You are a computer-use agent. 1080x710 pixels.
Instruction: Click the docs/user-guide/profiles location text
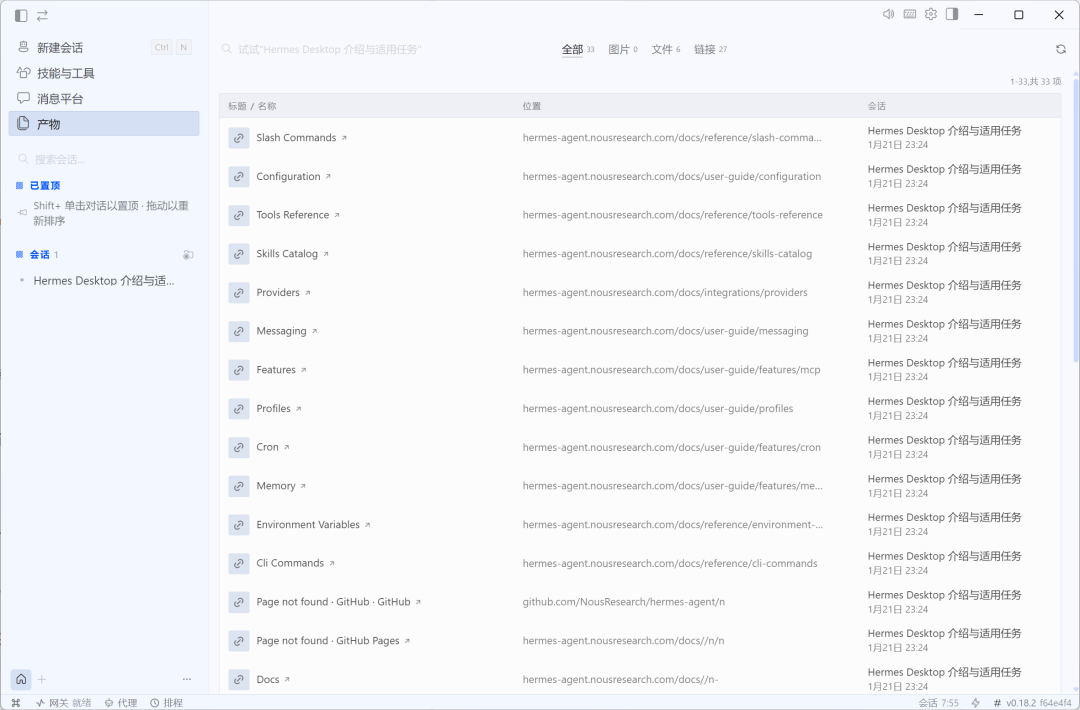coord(658,408)
